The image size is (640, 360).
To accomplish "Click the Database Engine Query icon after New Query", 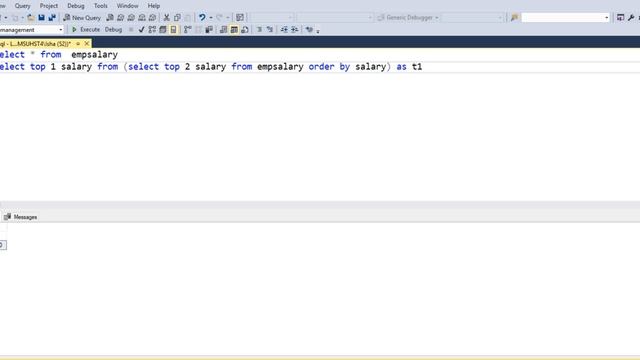I will (110, 18).
